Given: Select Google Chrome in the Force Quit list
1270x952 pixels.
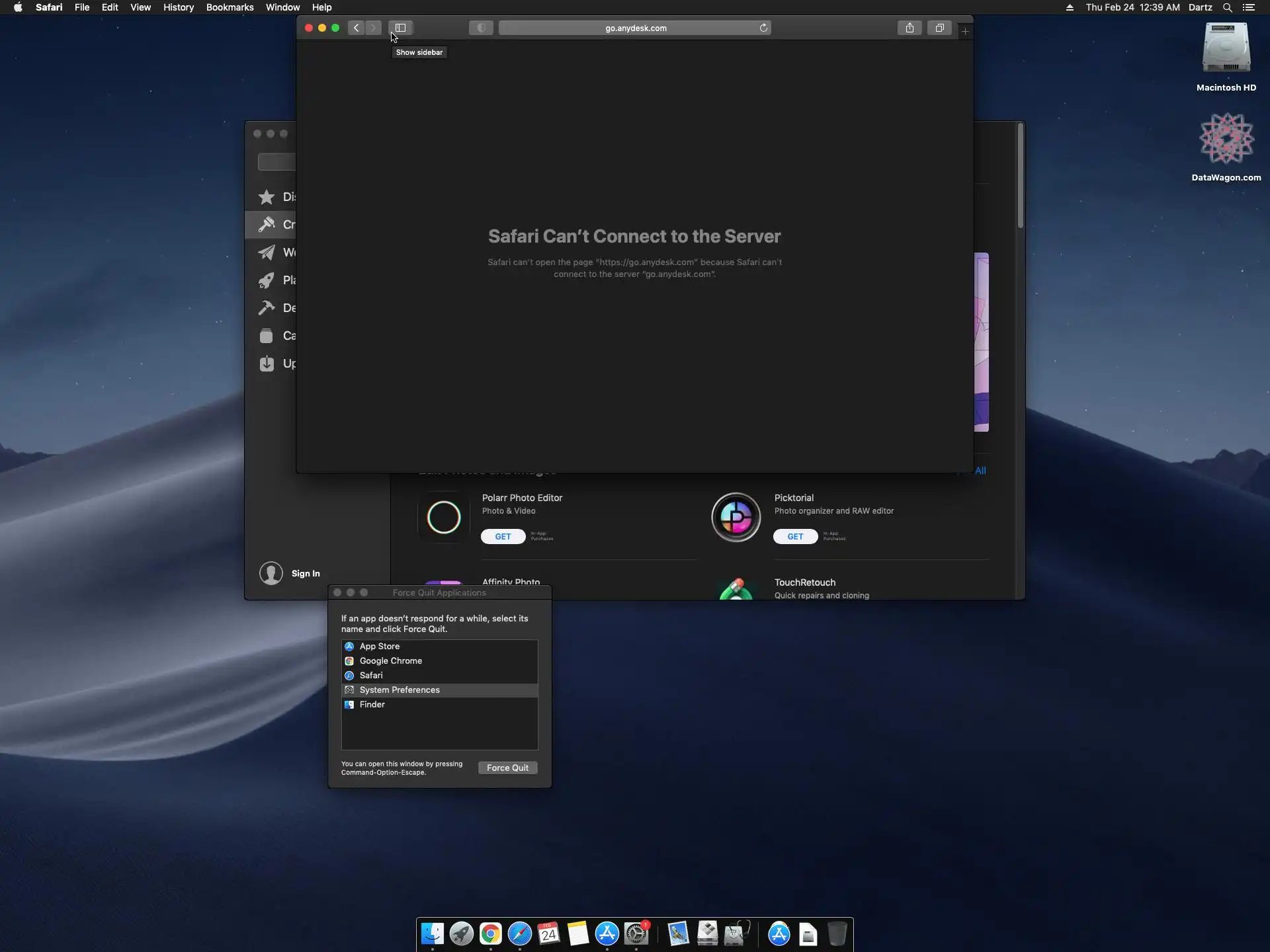Looking at the screenshot, I should point(390,660).
